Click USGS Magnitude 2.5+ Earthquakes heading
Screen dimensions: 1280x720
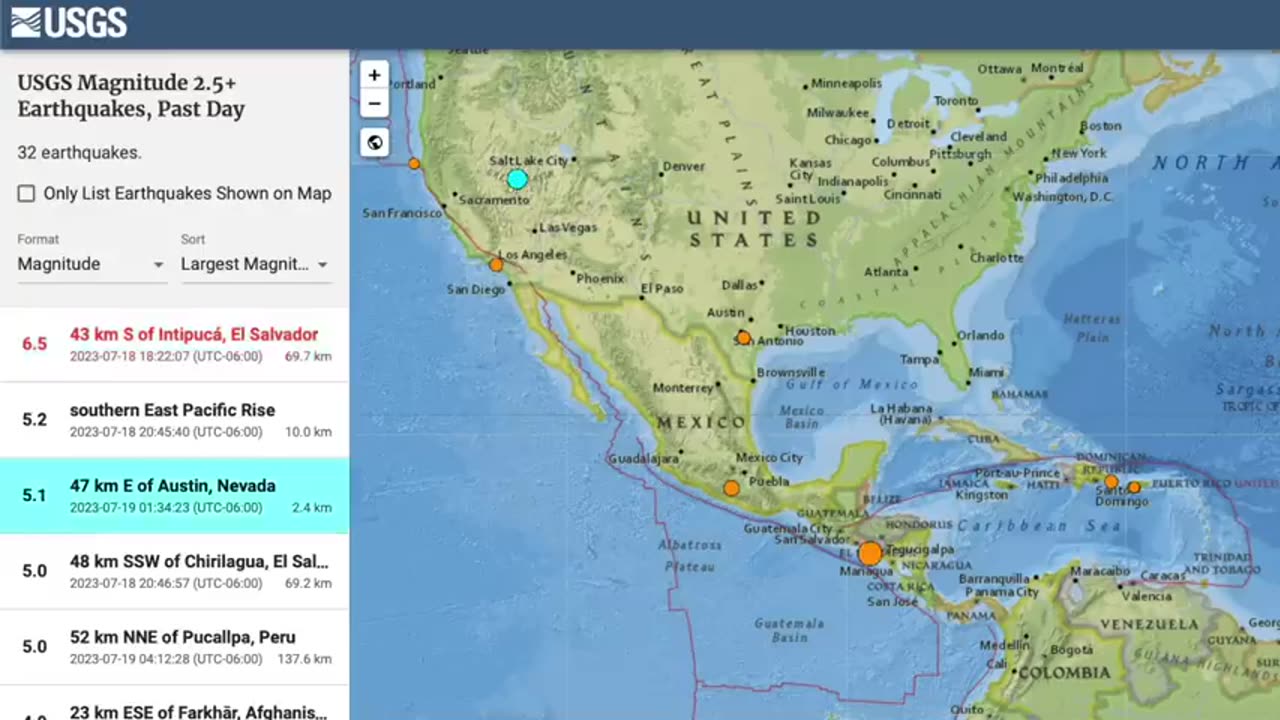[131, 96]
